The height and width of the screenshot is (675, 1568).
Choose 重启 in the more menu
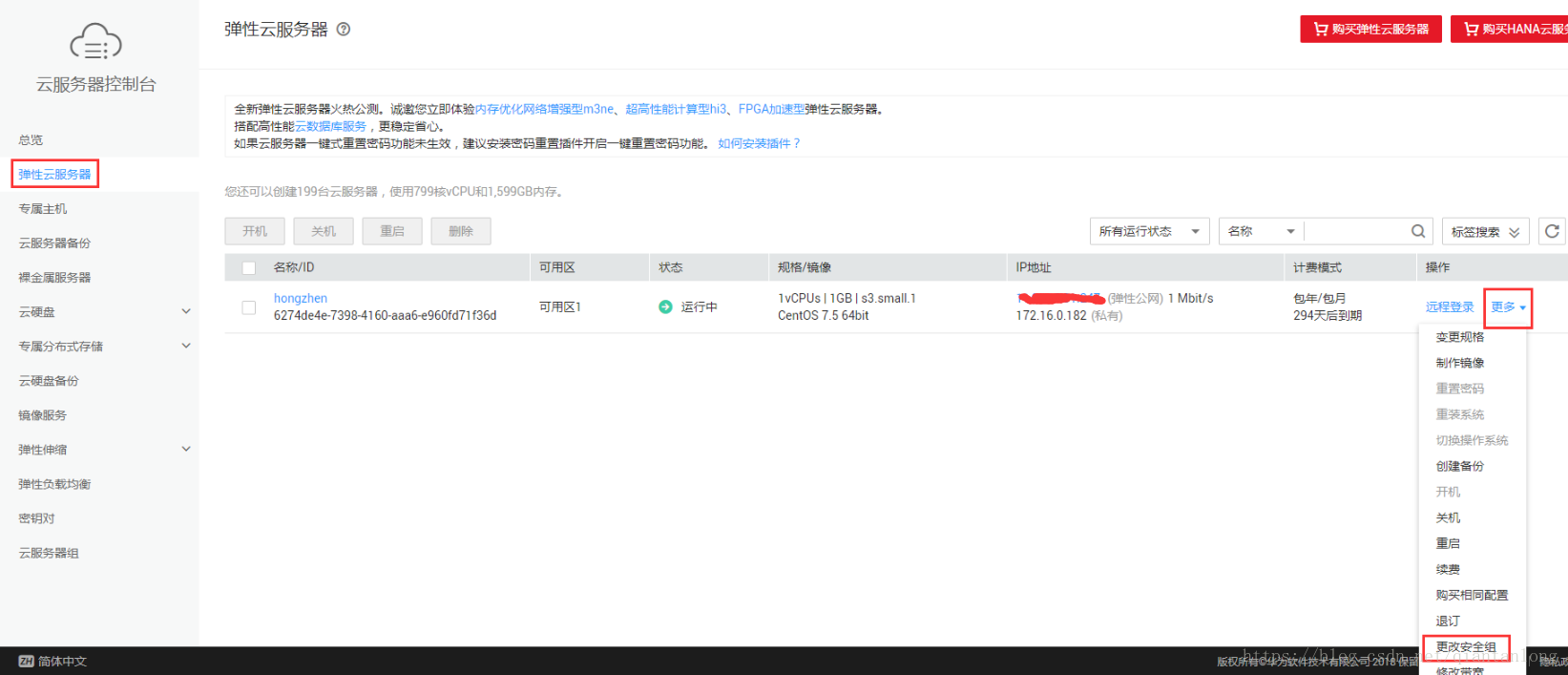pyautogui.click(x=1448, y=543)
